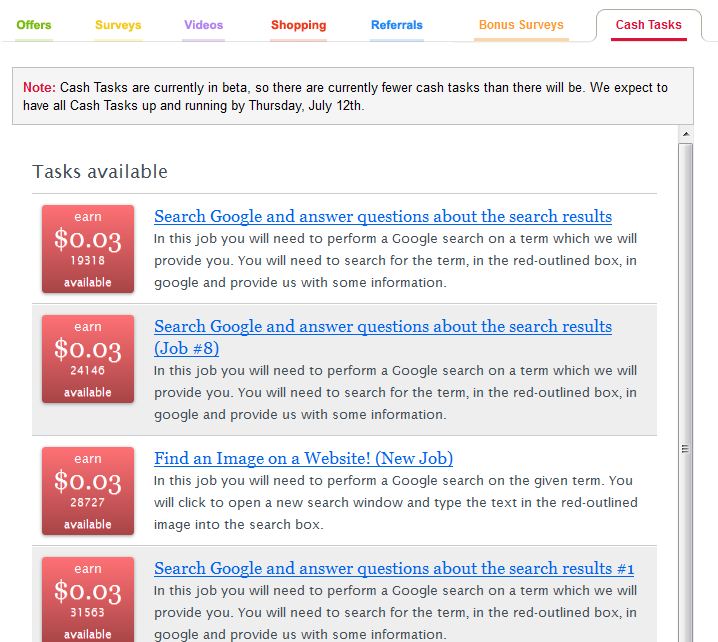Click the beta note about Cash Tasks
Image resolution: width=718 pixels, height=642 pixels.
(x=352, y=96)
